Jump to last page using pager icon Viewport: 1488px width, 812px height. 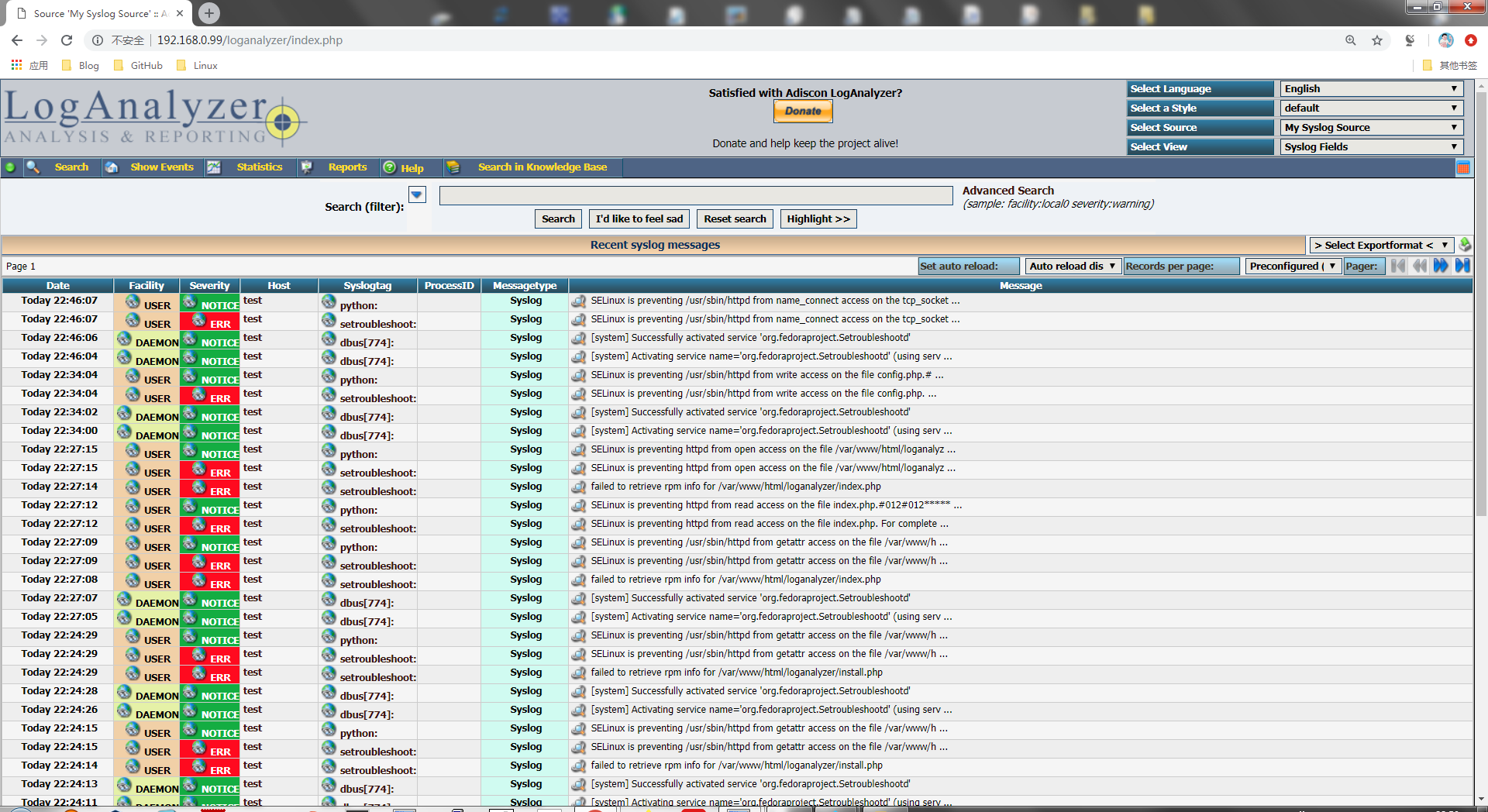point(1462,266)
